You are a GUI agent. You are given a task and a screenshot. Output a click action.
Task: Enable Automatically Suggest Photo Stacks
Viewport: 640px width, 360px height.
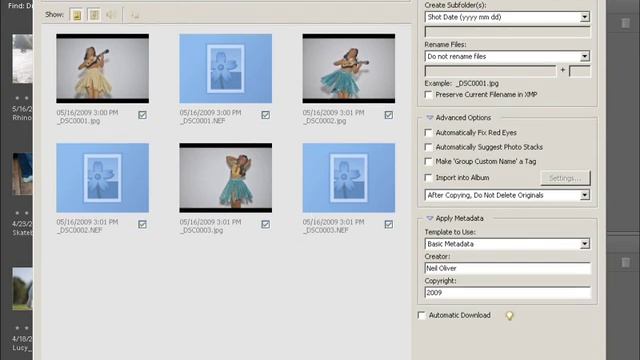tap(428, 147)
